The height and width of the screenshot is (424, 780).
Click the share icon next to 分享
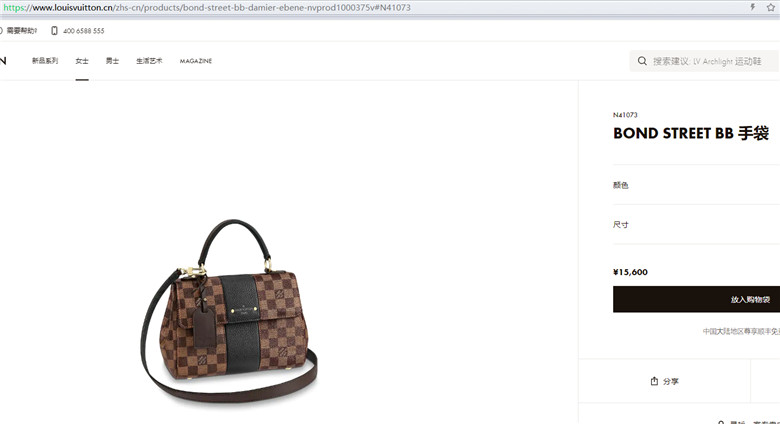coord(654,381)
